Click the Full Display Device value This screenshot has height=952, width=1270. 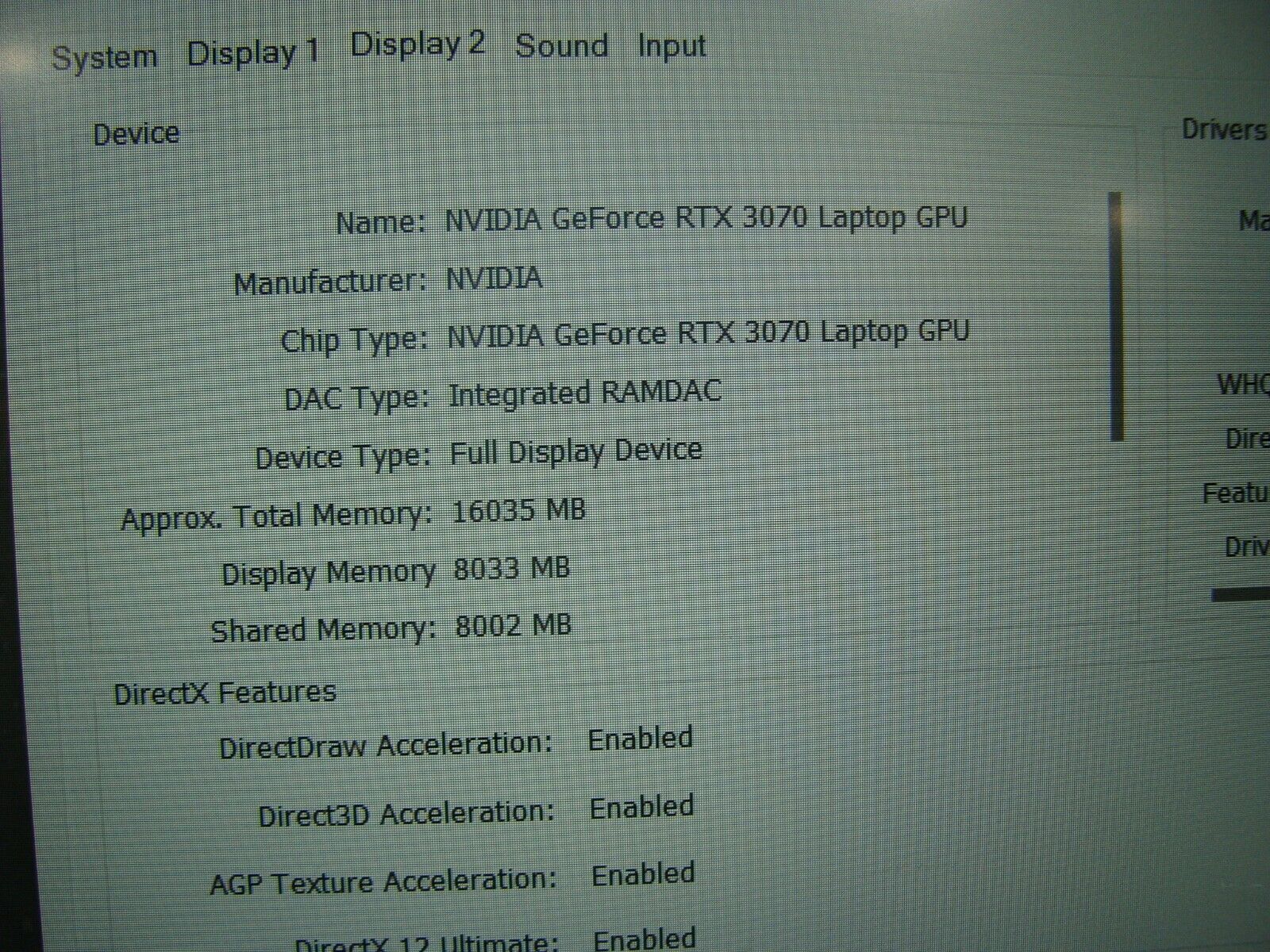[x=575, y=451]
